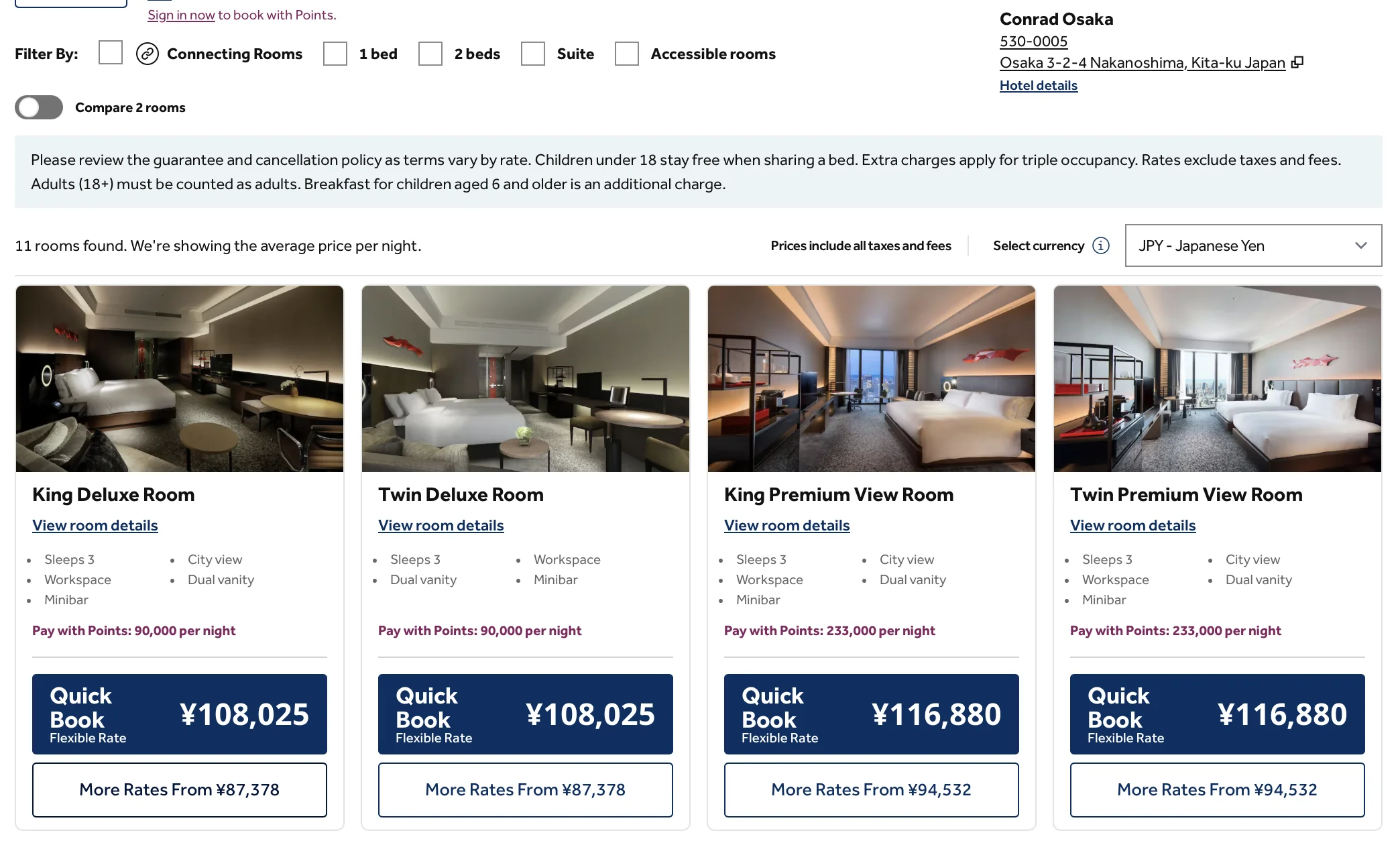Open the Hotel details link
This screenshot has width=1400, height=845.
tap(1038, 85)
